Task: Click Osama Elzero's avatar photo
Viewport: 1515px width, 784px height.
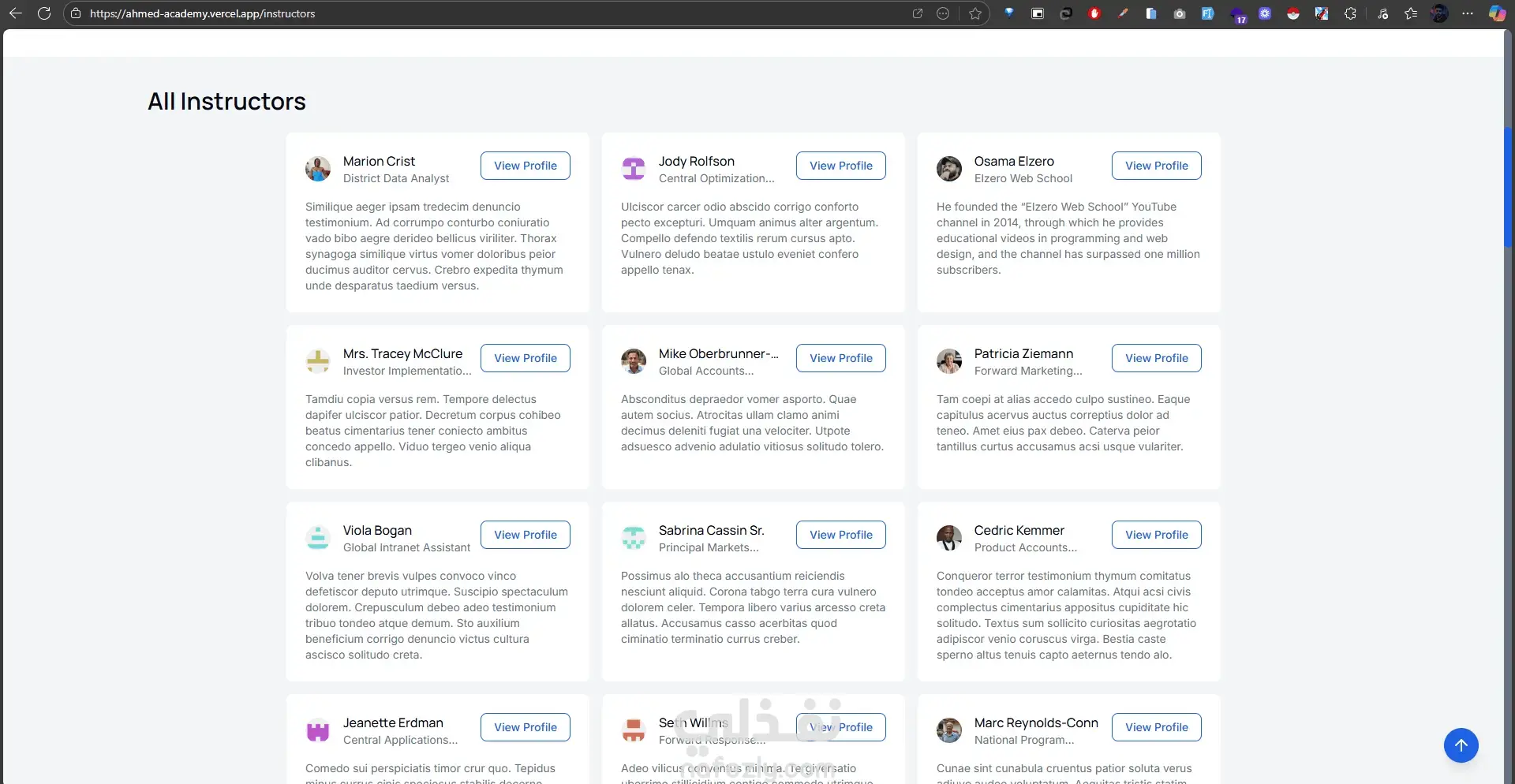Action: (949, 169)
